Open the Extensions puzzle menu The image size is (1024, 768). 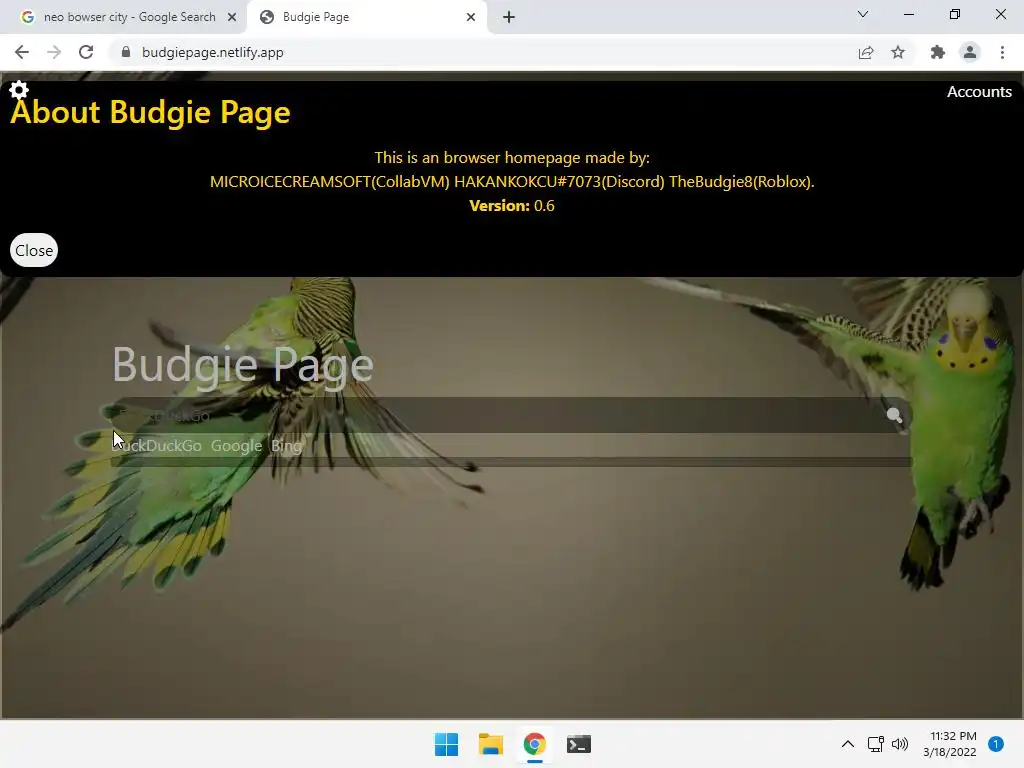click(938, 52)
